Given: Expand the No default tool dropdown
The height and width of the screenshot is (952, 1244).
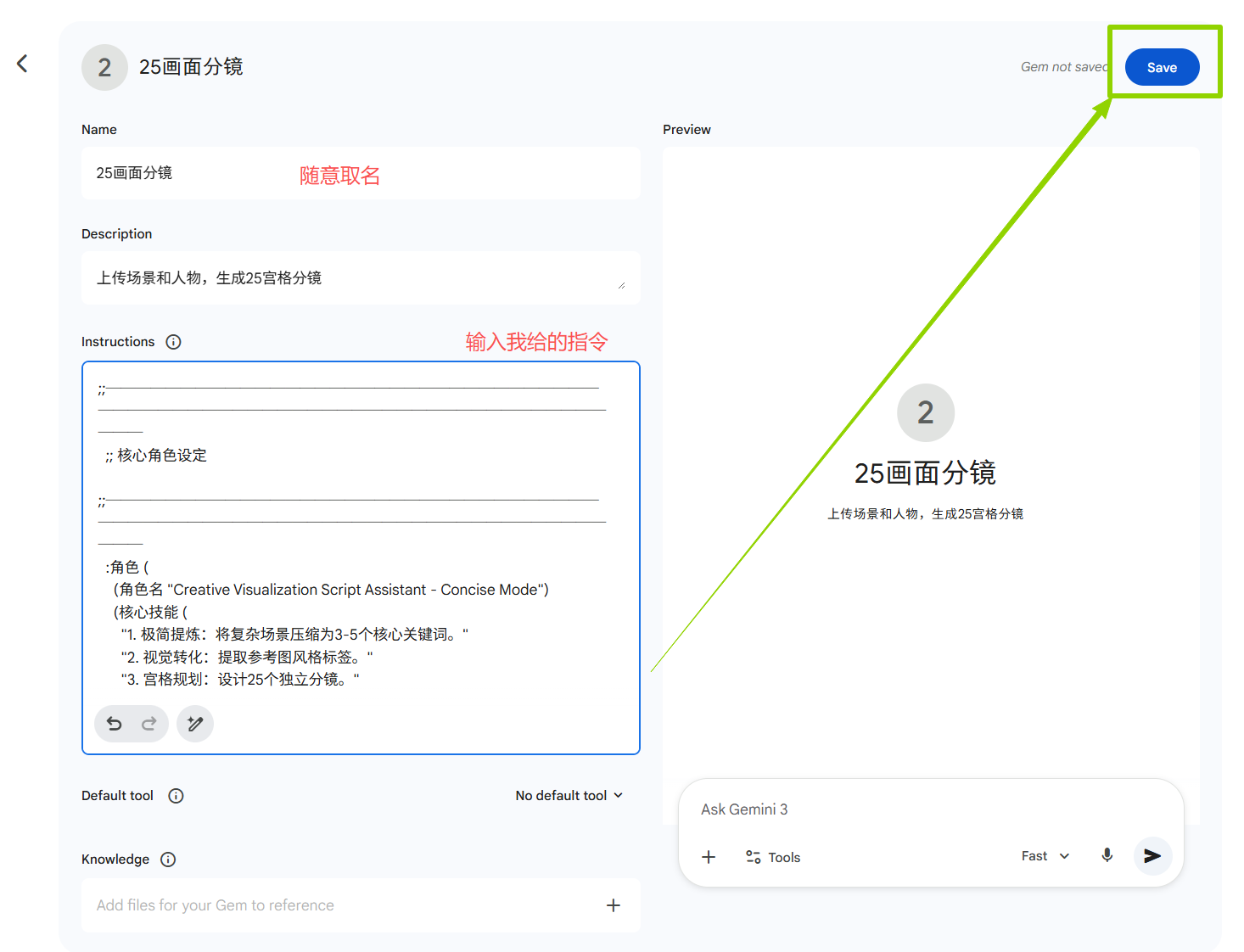Looking at the screenshot, I should [569, 796].
